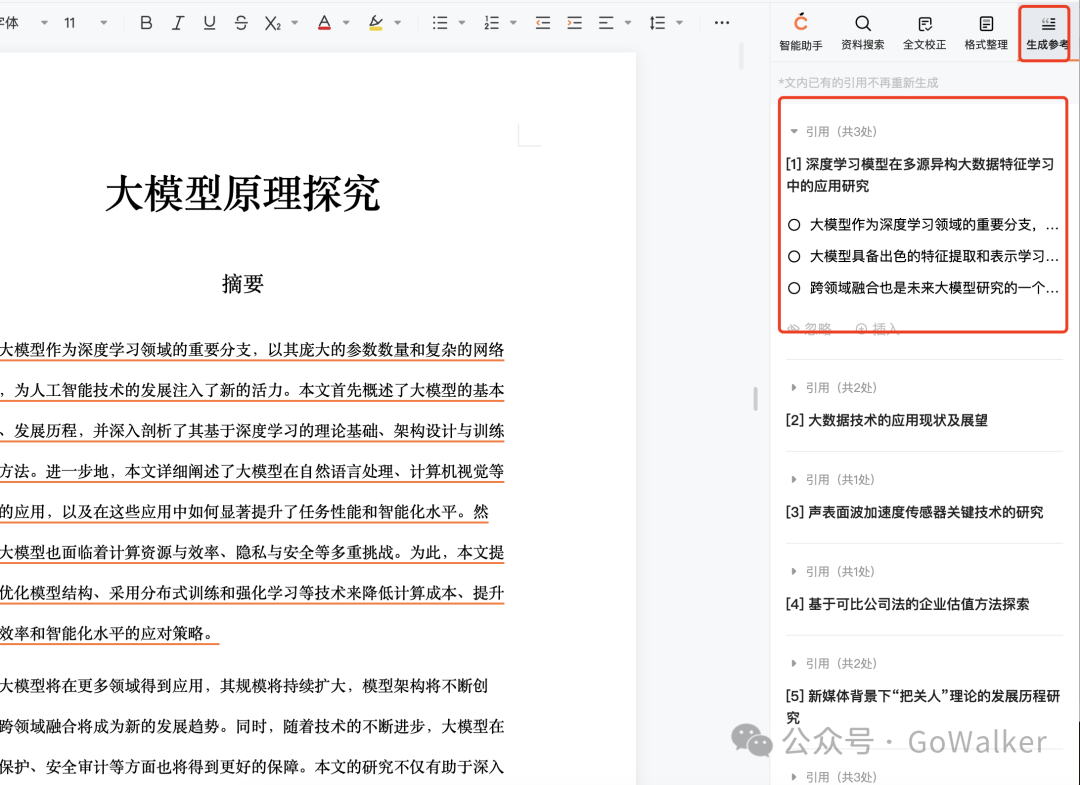Viewport: 1080px width, 785px height.
Task: Run 全文校正 proofreading
Action: [x=924, y=32]
